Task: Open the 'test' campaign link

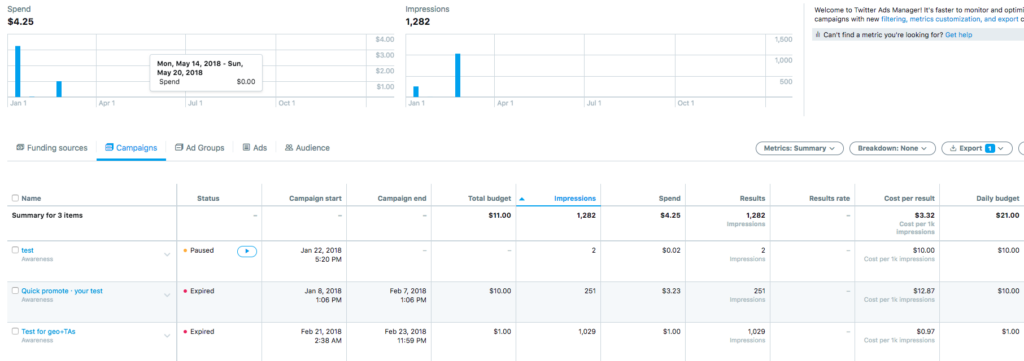Action: (27, 250)
